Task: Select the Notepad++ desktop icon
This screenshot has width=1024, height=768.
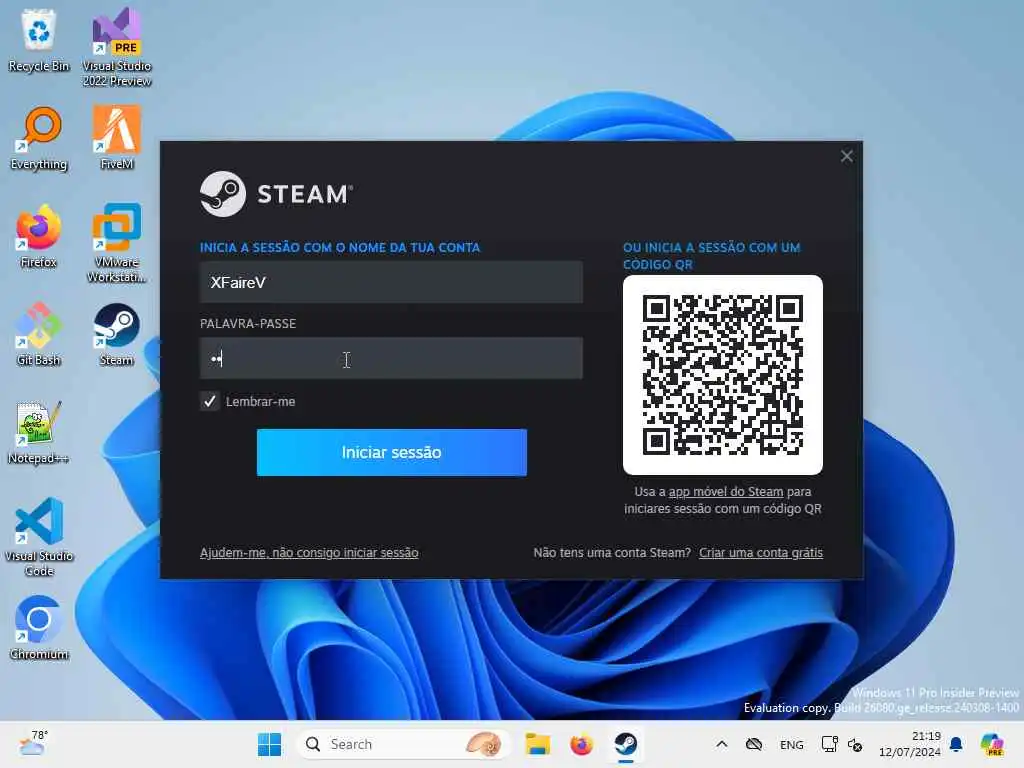Action: click(x=39, y=432)
